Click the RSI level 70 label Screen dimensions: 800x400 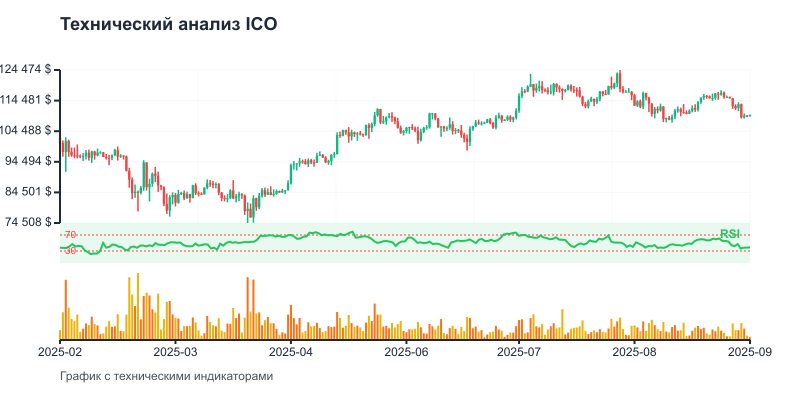(70, 235)
